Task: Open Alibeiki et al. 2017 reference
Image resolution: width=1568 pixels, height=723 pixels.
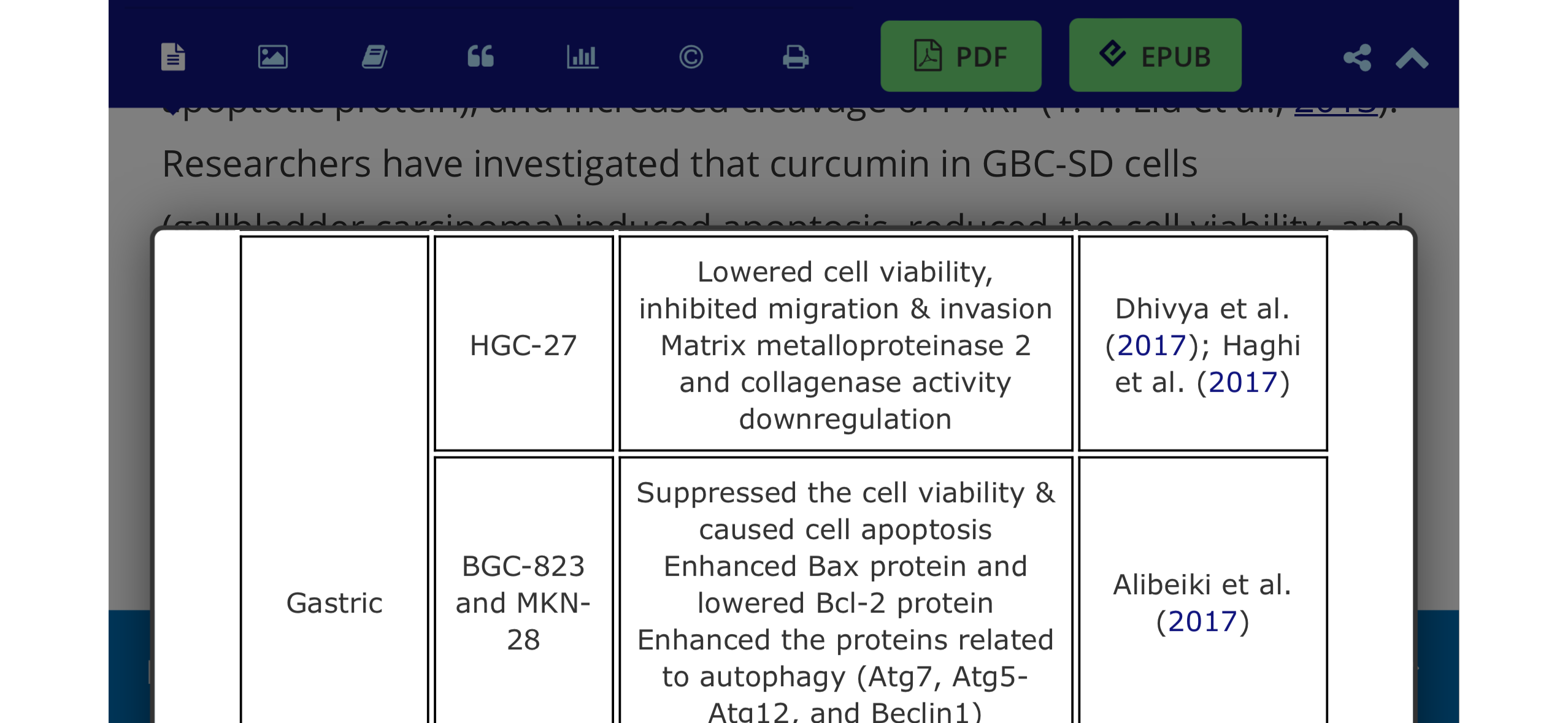Action: pos(1202,621)
